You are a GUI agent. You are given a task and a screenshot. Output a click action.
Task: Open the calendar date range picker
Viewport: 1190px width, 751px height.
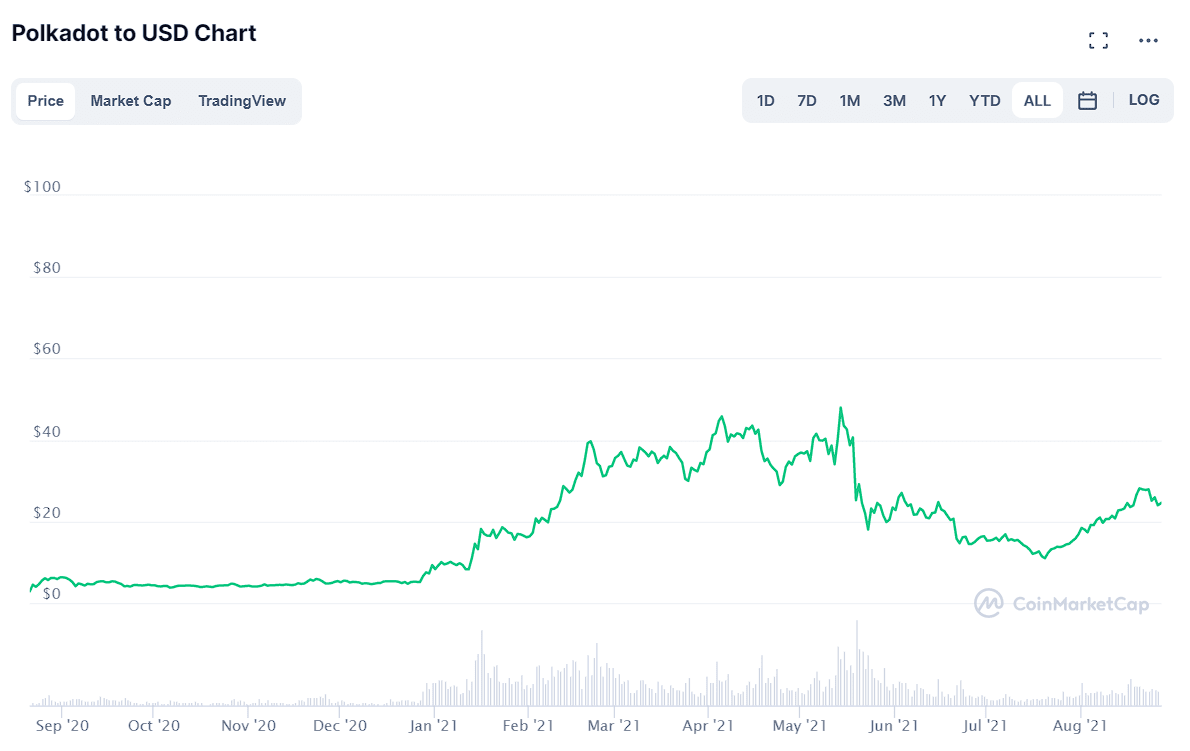tap(1087, 101)
